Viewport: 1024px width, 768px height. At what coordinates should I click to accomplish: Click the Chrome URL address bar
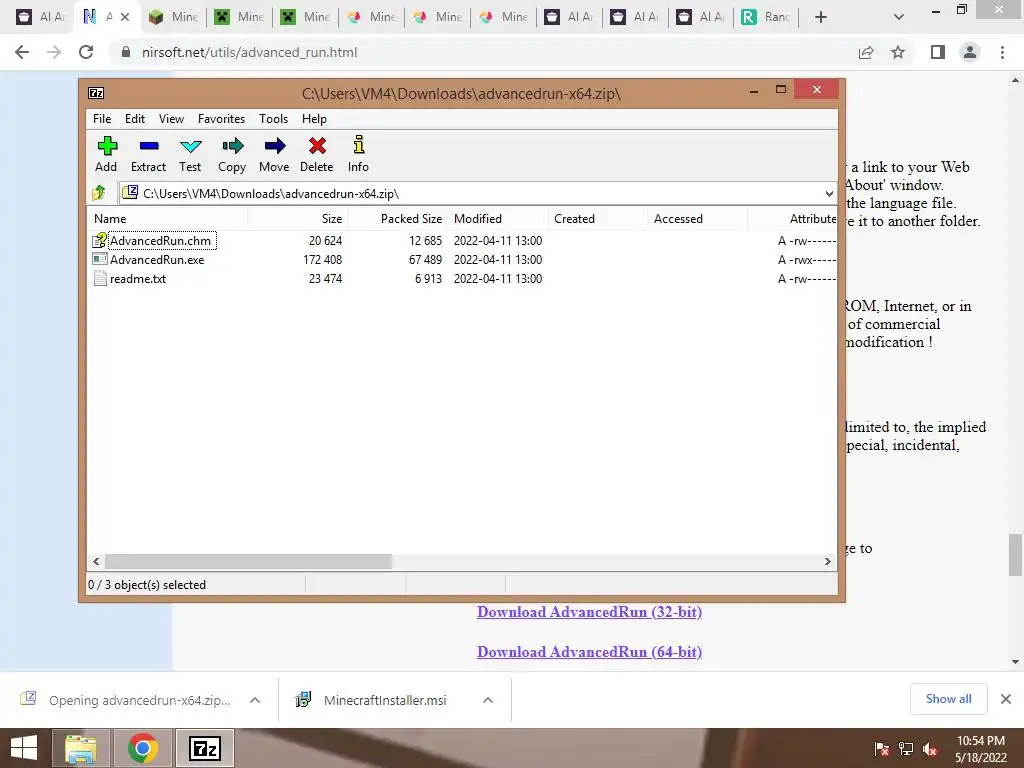[483, 52]
